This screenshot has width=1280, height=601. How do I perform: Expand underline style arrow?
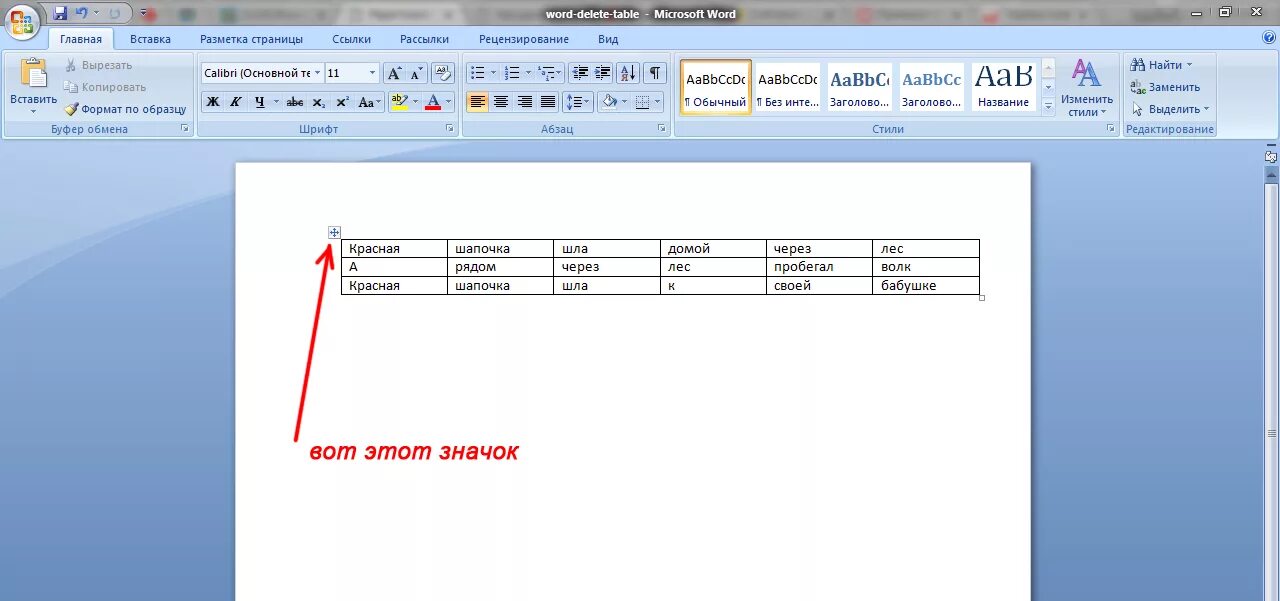click(276, 102)
